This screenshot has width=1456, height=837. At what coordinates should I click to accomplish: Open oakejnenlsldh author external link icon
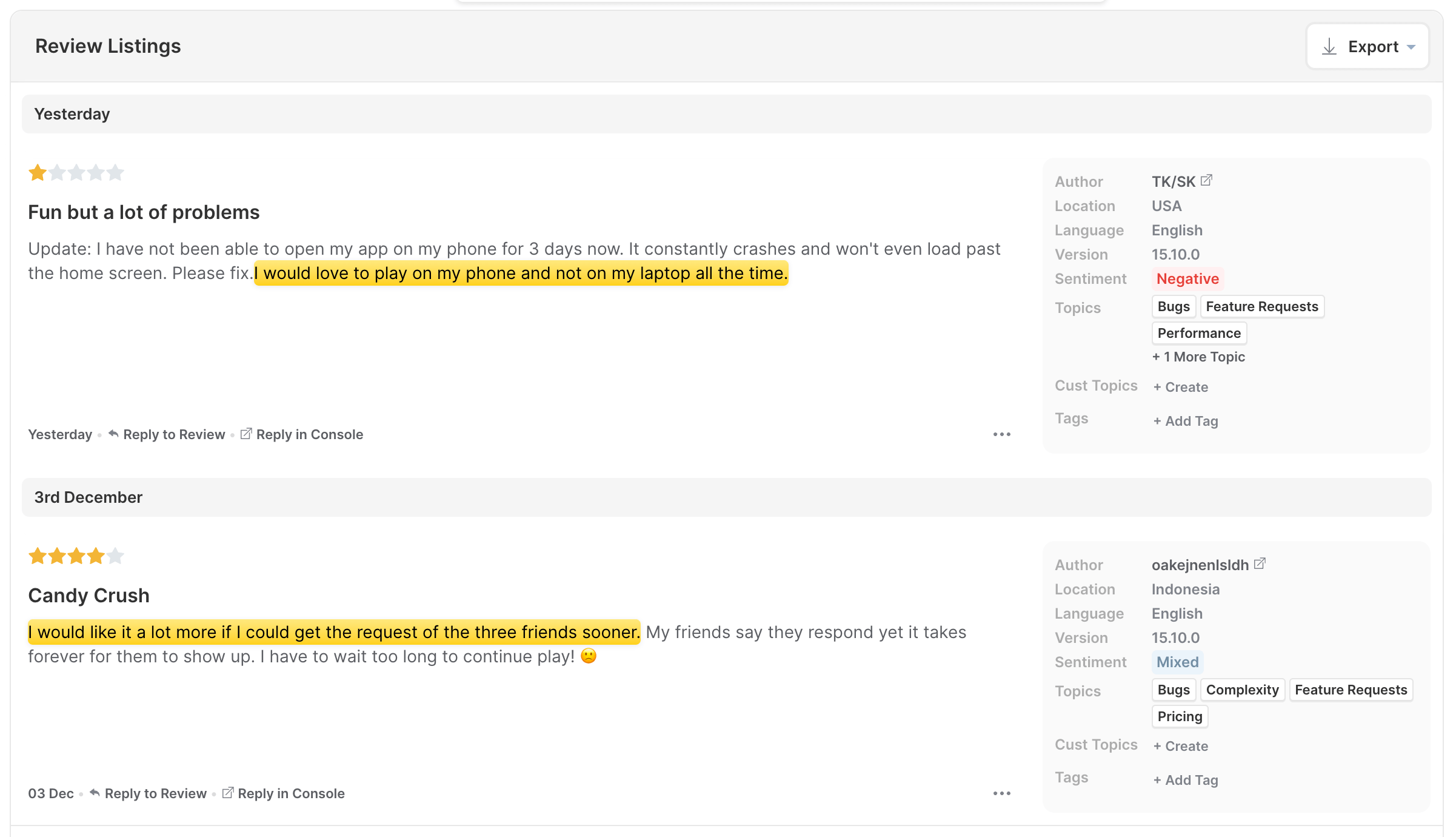(1260, 563)
